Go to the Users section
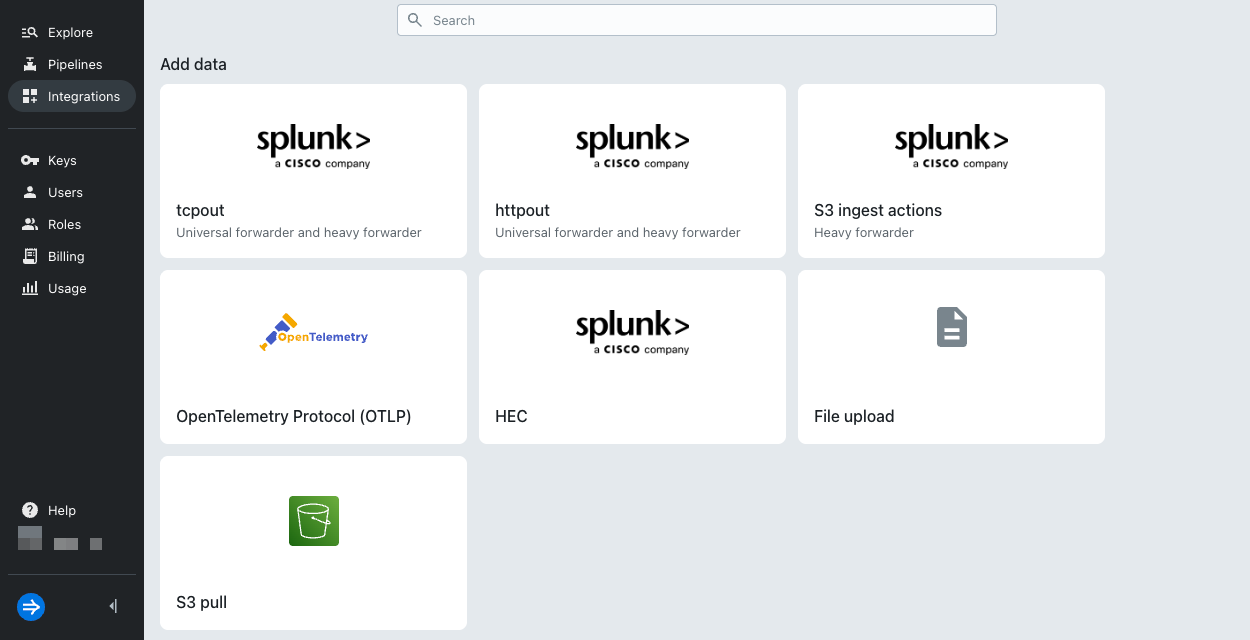Screen dimensions: 1250x640 pos(65,193)
